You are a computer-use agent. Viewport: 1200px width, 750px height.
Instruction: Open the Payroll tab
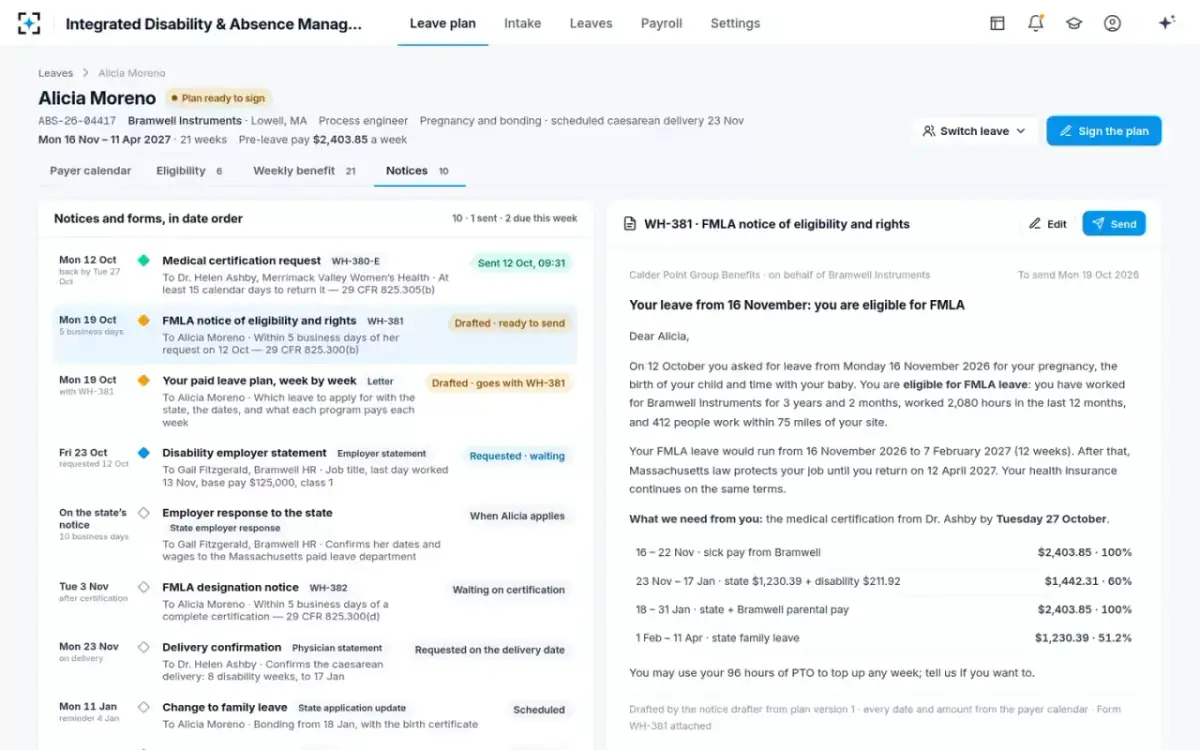click(661, 23)
